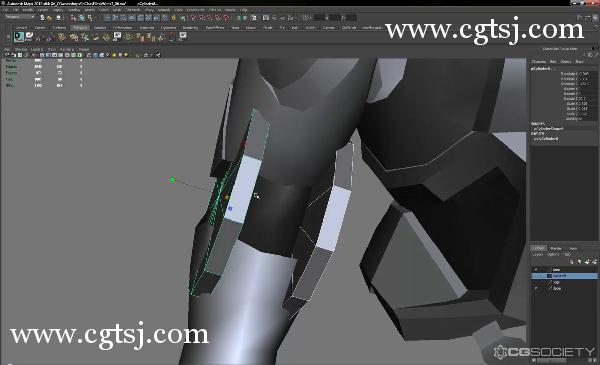Open the Show menu in Channel Box
This screenshot has width=600, height=365.
tap(580, 62)
